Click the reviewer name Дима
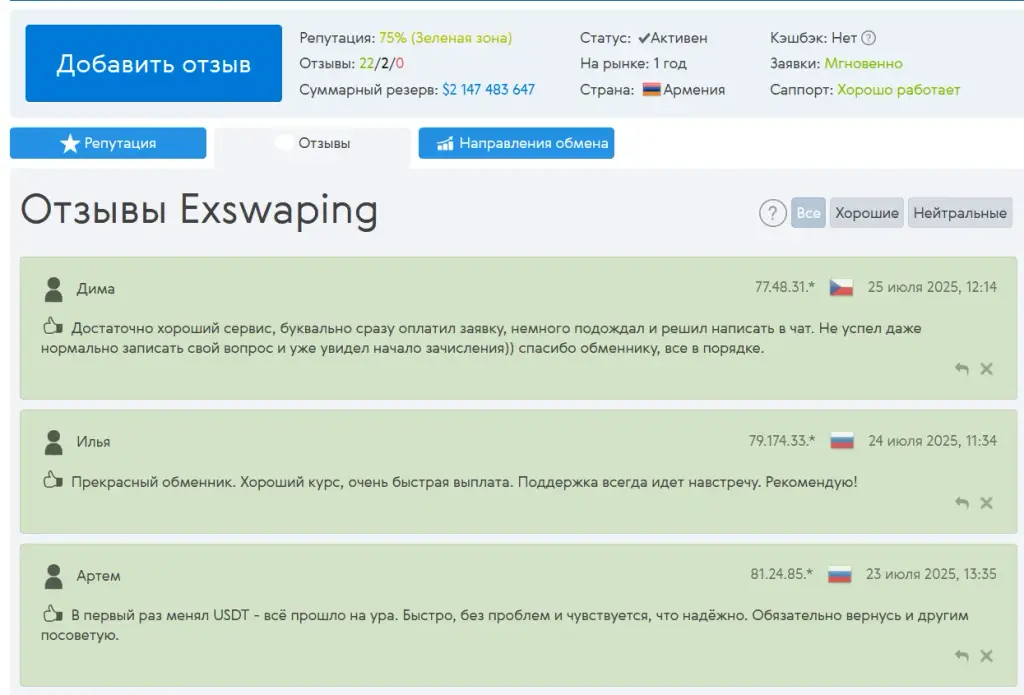Screen dimensions: 1024x695 click(95, 289)
